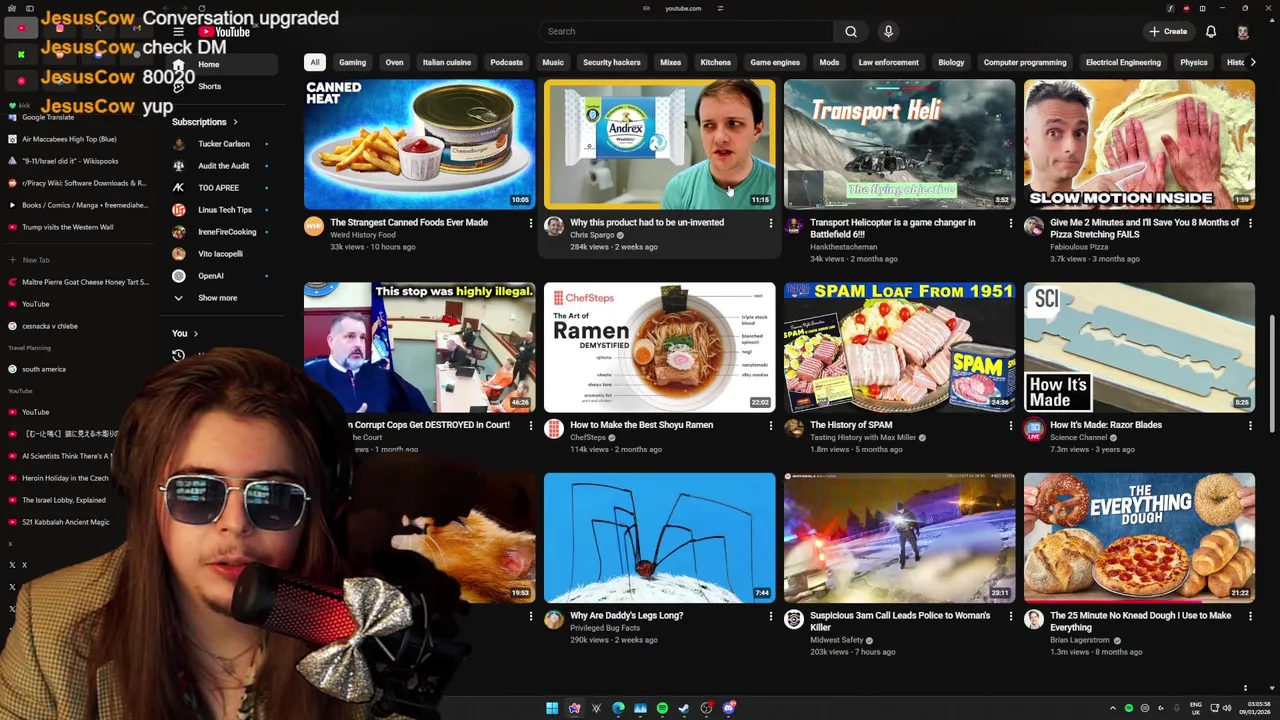Screen dimensions: 1280x720
Task: Open options menu for Pizza Stretching FAILS video
Action: (1251, 223)
